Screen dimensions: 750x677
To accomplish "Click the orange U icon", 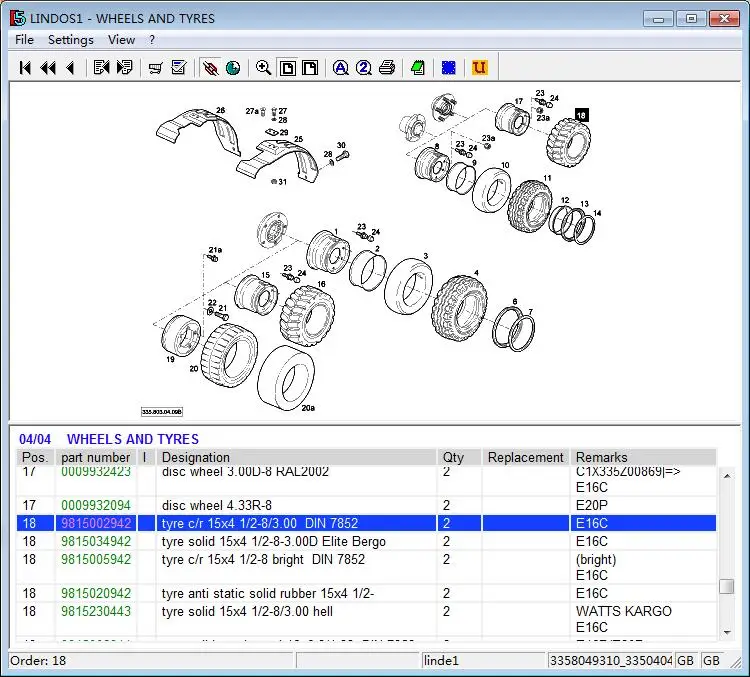I will 480,68.
